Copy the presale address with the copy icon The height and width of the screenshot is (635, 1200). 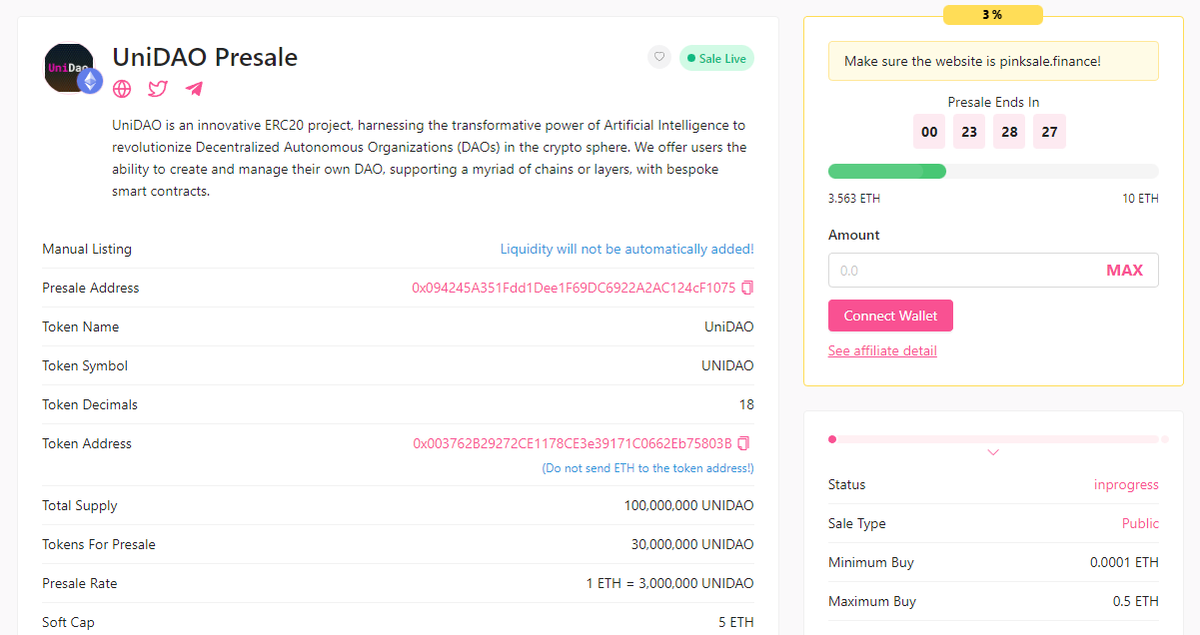click(x=747, y=288)
